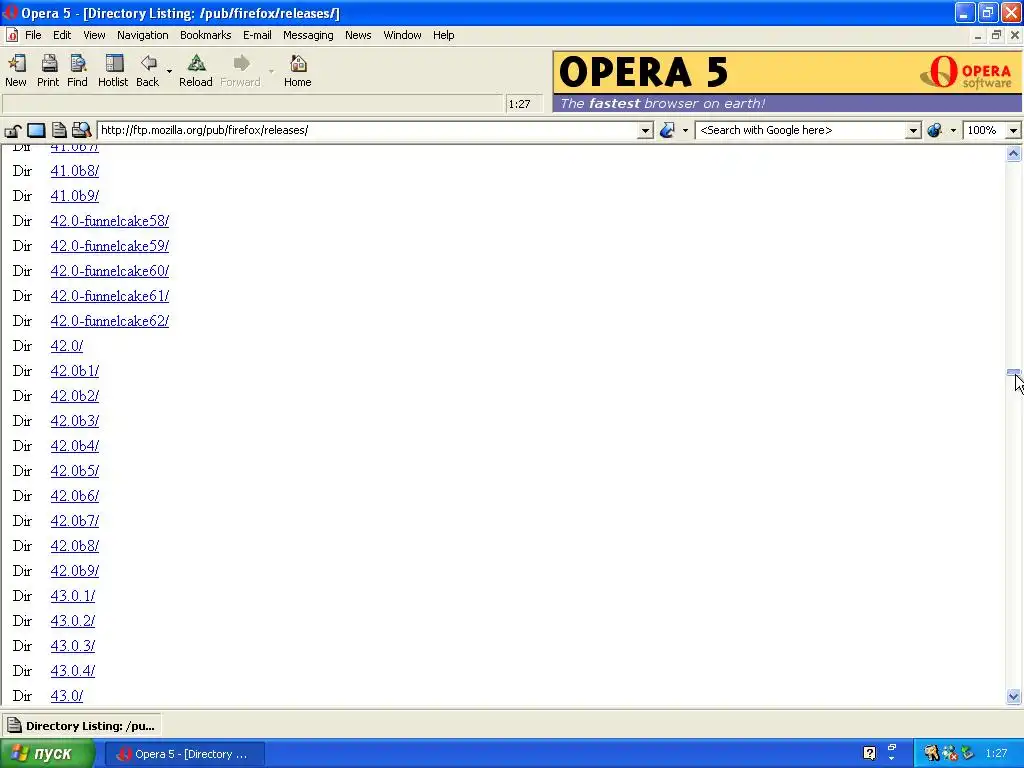This screenshot has width=1024, height=768.
Task: Open the Navigation menu
Action: point(142,35)
